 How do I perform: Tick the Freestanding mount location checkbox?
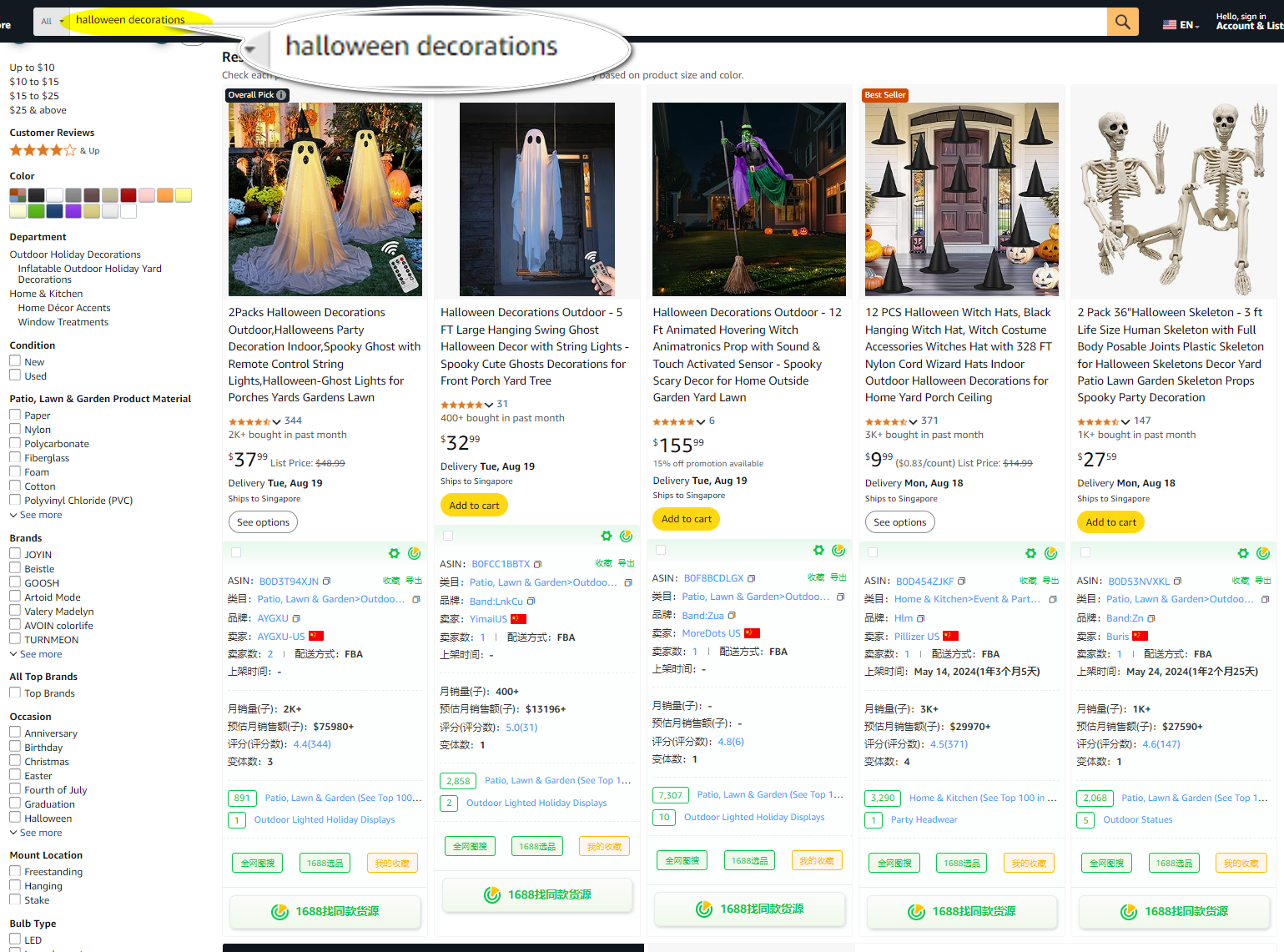[15, 870]
